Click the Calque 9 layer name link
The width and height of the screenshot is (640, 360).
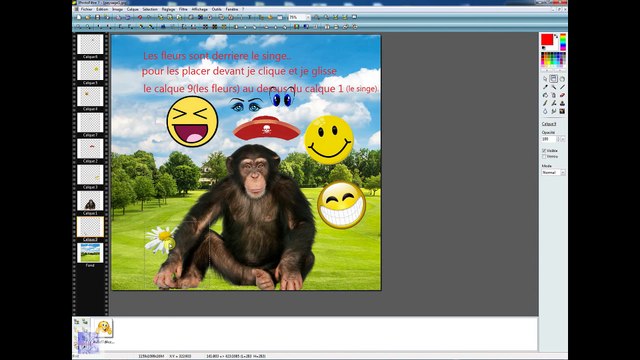(x=549, y=124)
